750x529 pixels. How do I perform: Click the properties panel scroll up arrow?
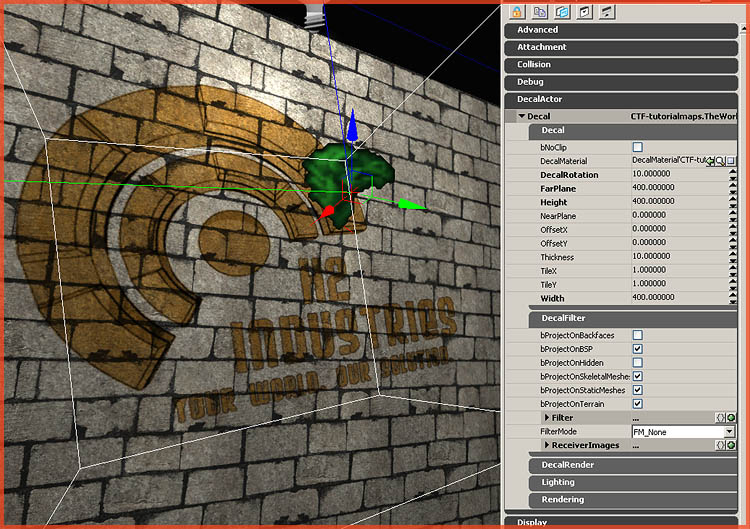[x=744, y=29]
